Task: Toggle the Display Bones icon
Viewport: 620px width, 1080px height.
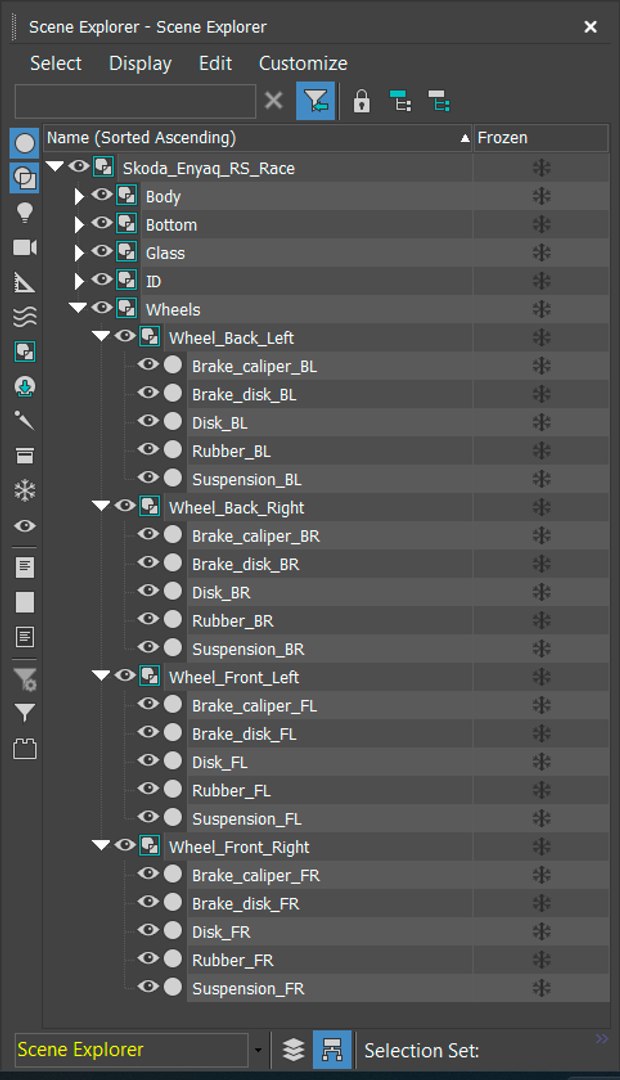Action: 25,421
